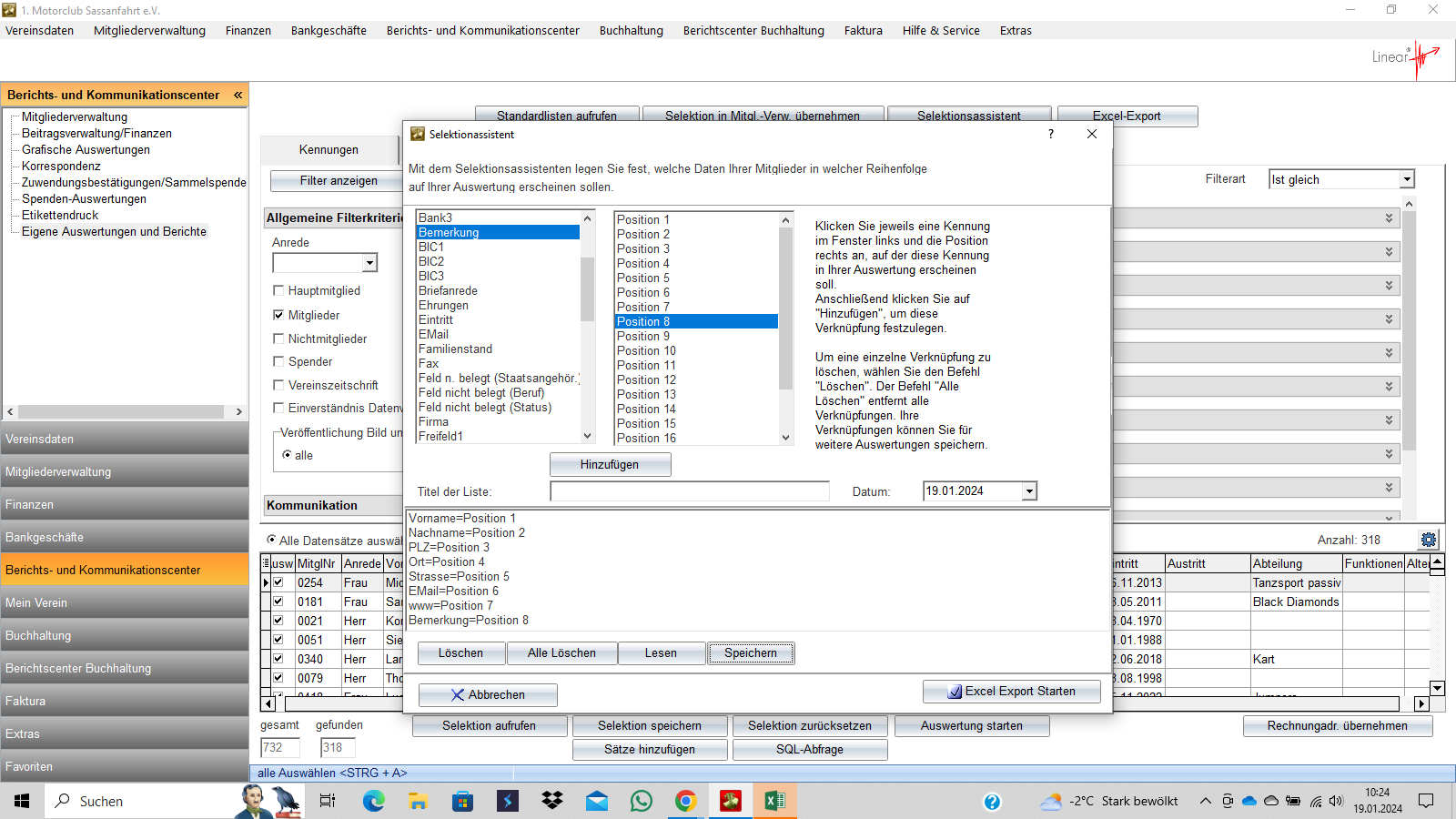The width and height of the screenshot is (1456, 819).
Task: Open Microsoft Edge from the taskbar
Action: point(373,801)
